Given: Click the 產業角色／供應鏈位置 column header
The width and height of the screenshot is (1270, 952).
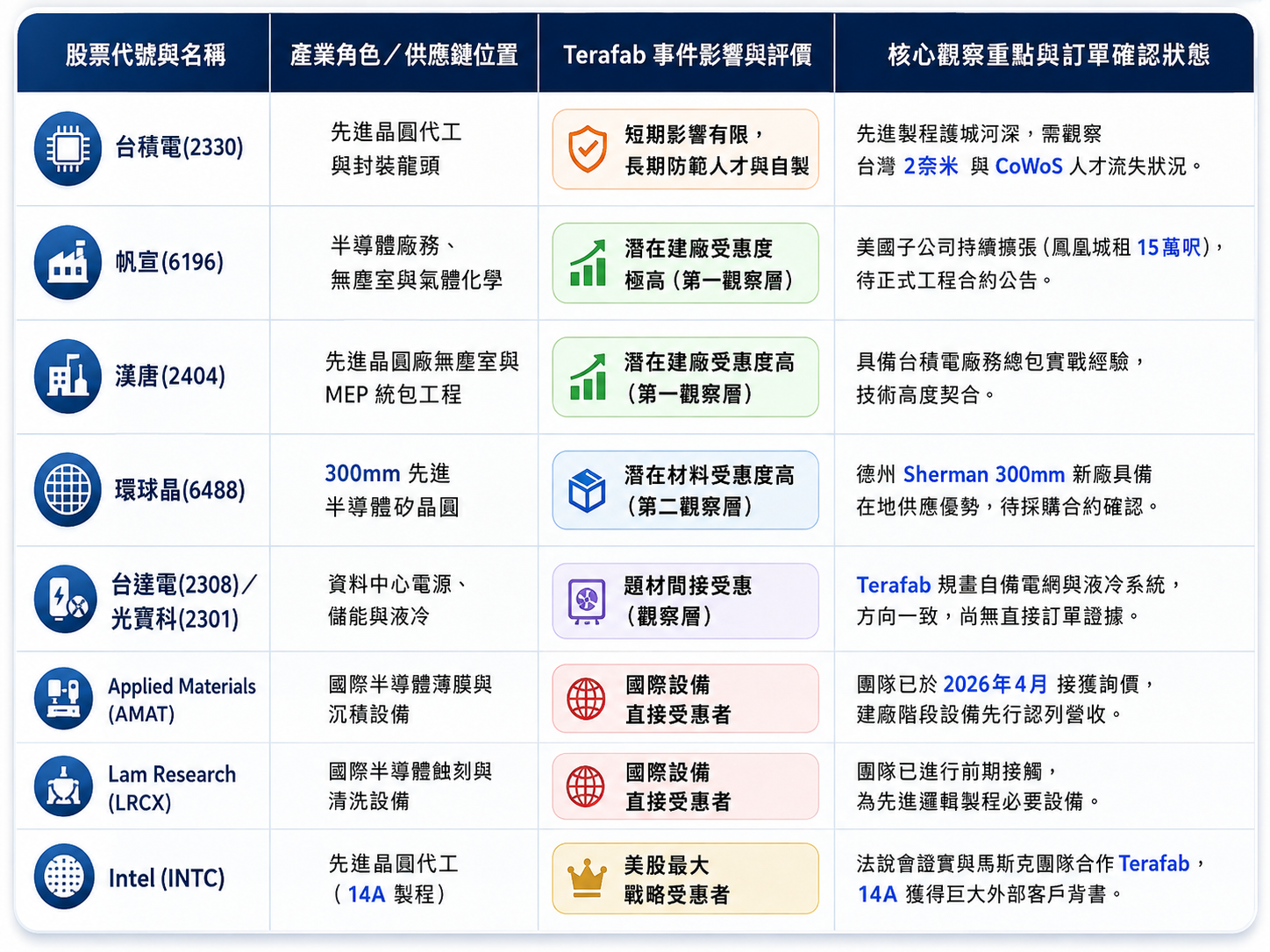Looking at the screenshot, I should click(404, 55).
